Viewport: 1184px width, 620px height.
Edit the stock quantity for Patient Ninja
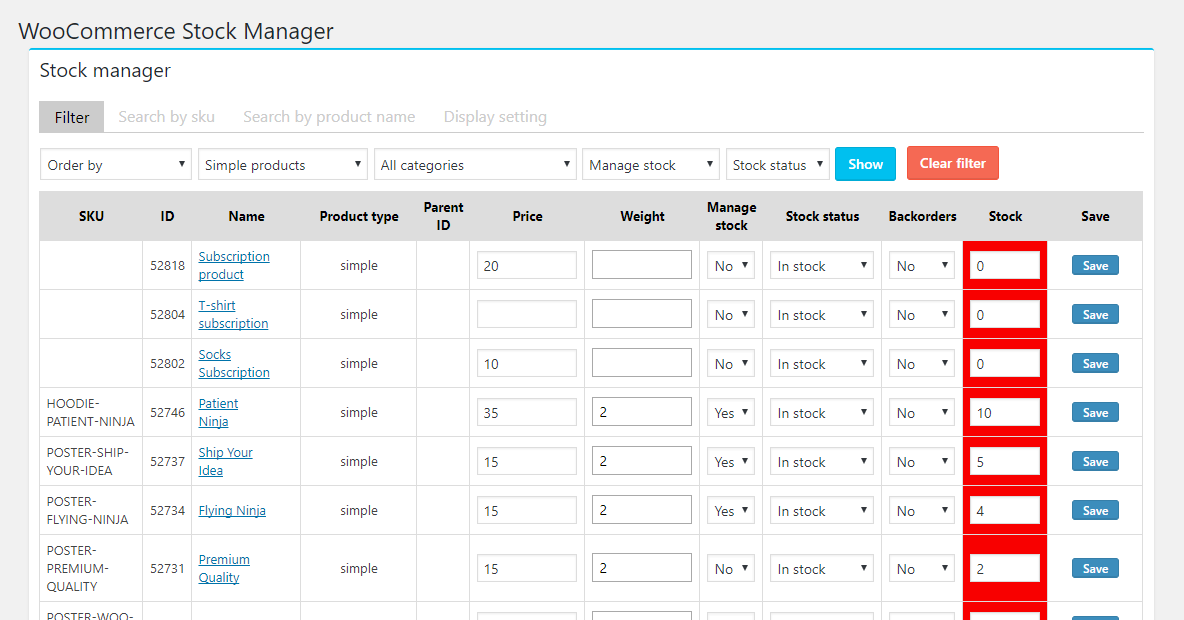point(1005,413)
